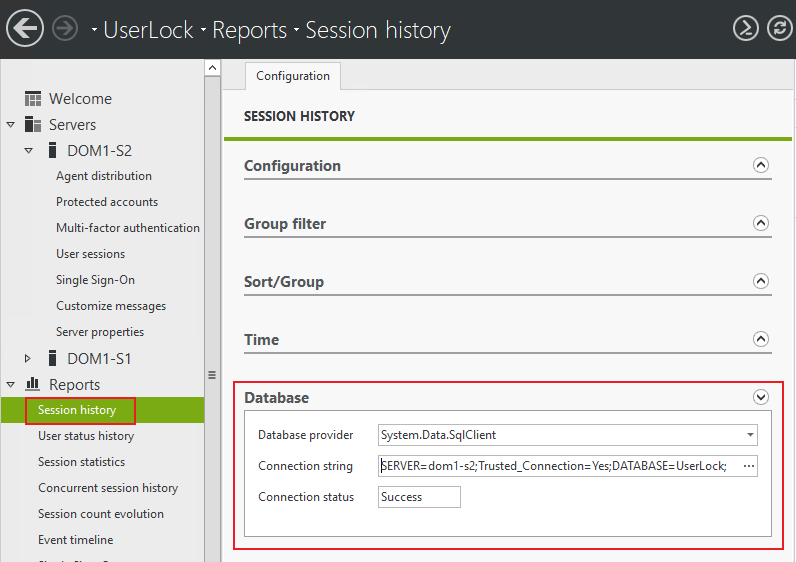This screenshot has width=796, height=562.
Task: Click the Reports bar chart icon
Action: click(x=33, y=384)
